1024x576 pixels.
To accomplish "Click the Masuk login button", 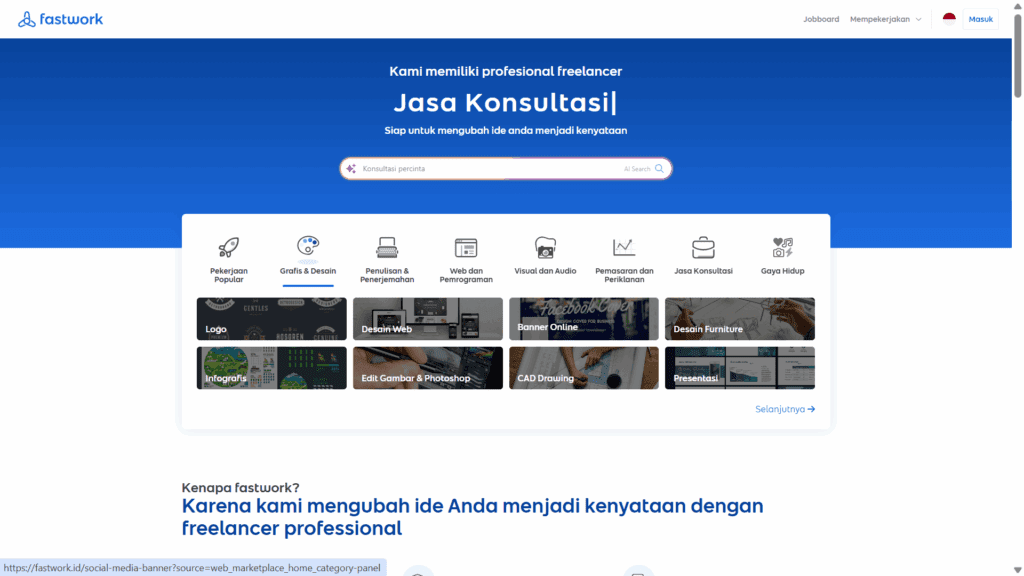I will click(x=980, y=18).
